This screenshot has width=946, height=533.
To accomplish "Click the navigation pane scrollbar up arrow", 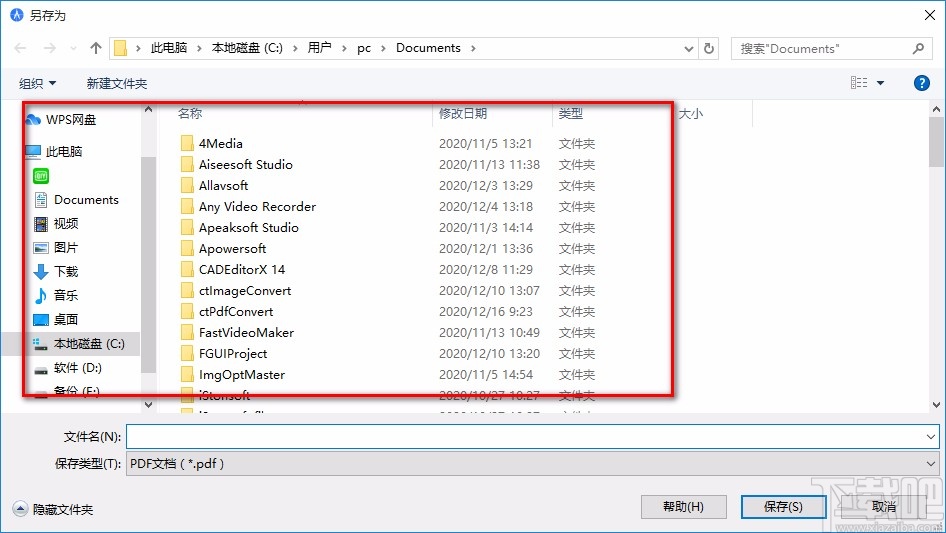I will click(148, 110).
